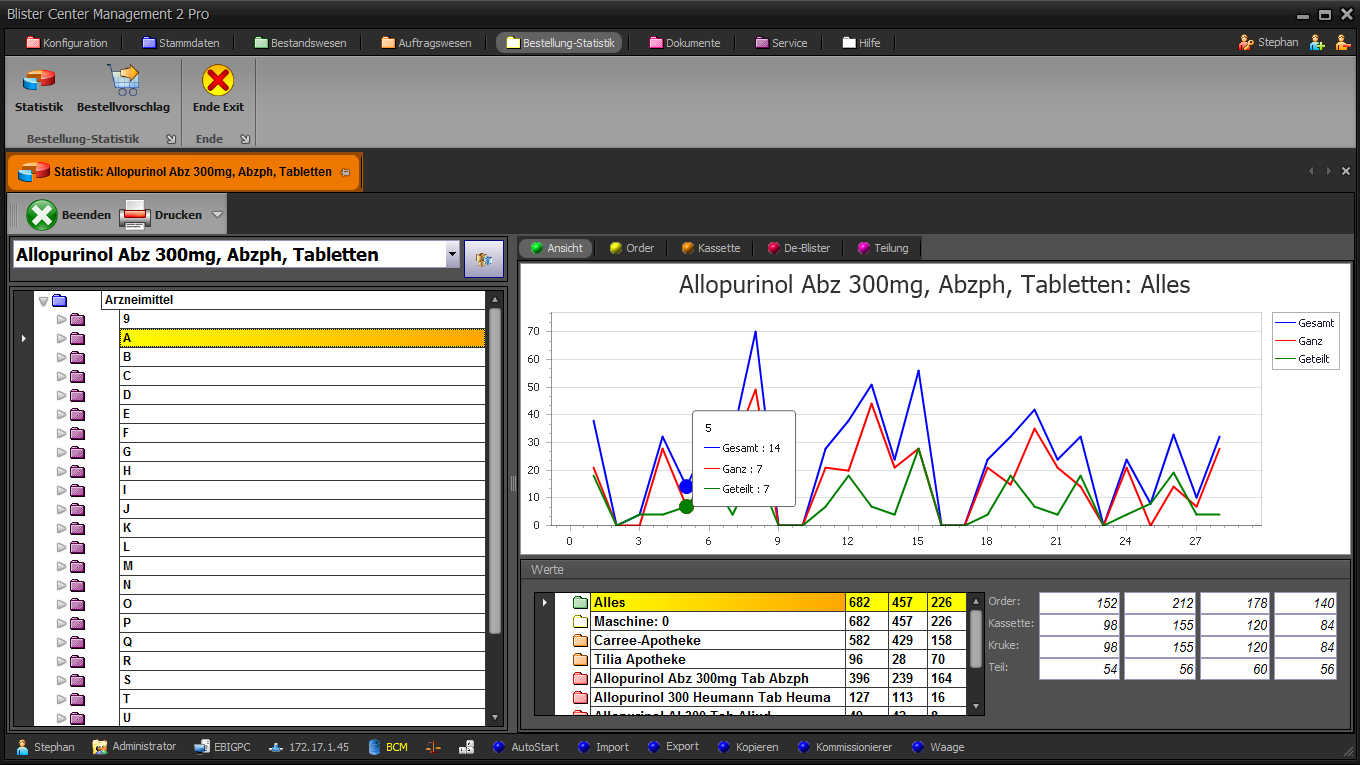Click the scales icon in status bar

coord(432,747)
